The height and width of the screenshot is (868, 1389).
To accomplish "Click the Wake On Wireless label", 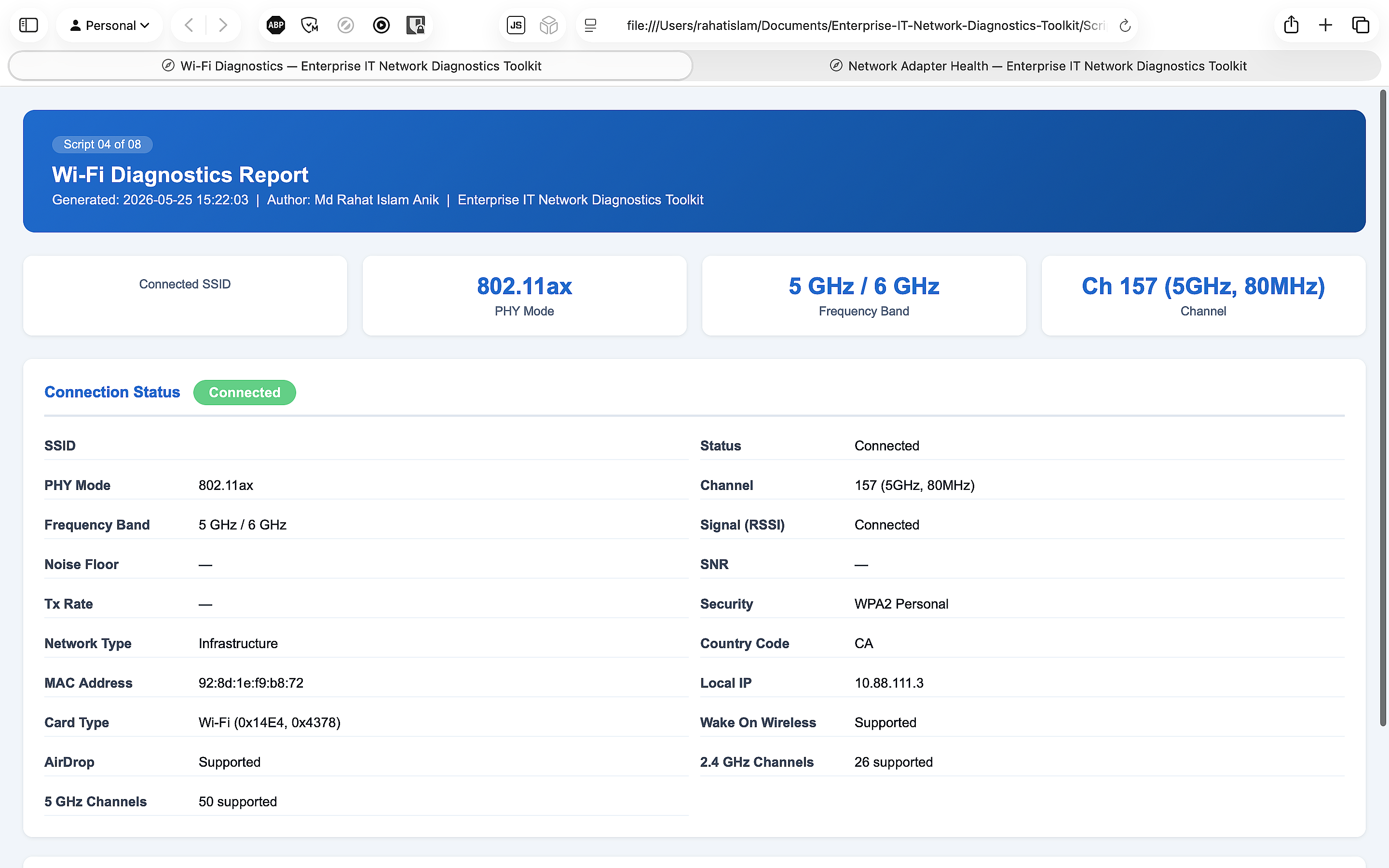I will 758,722.
